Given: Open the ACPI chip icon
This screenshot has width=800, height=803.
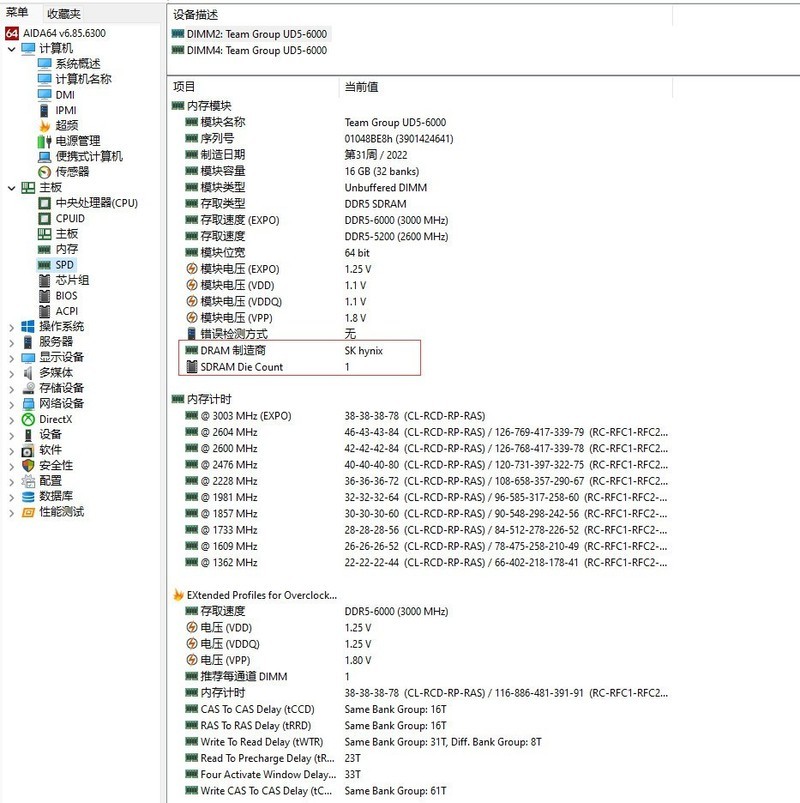Looking at the screenshot, I should pyautogui.click(x=45, y=311).
